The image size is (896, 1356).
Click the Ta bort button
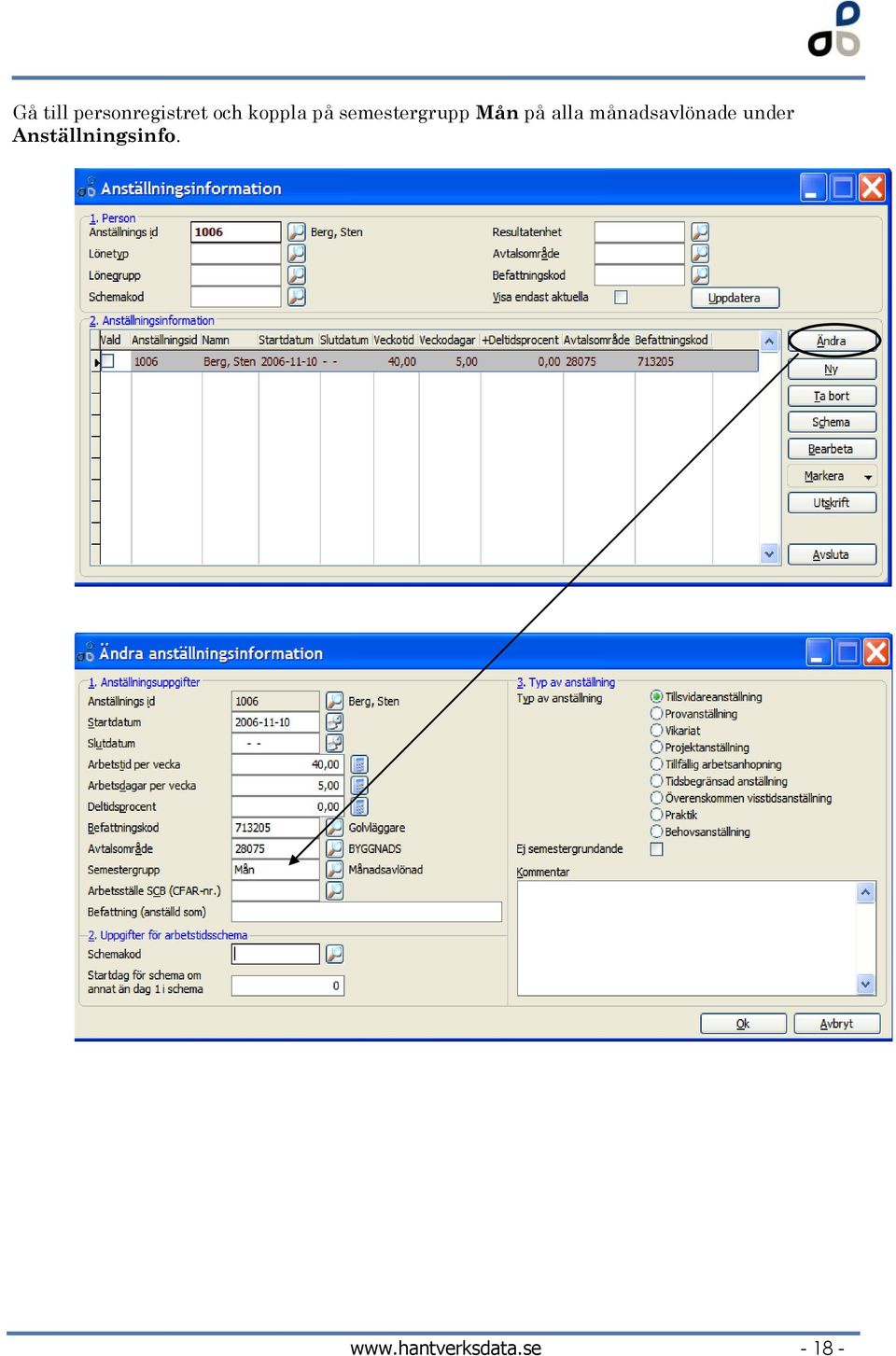[832, 396]
